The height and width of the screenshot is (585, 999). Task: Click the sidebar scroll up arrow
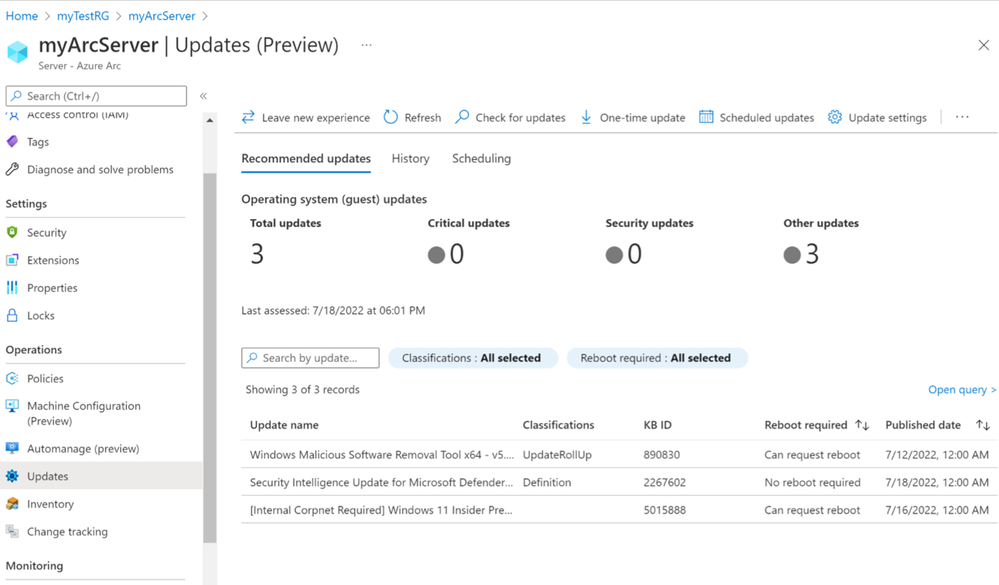(x=210, y=120)
